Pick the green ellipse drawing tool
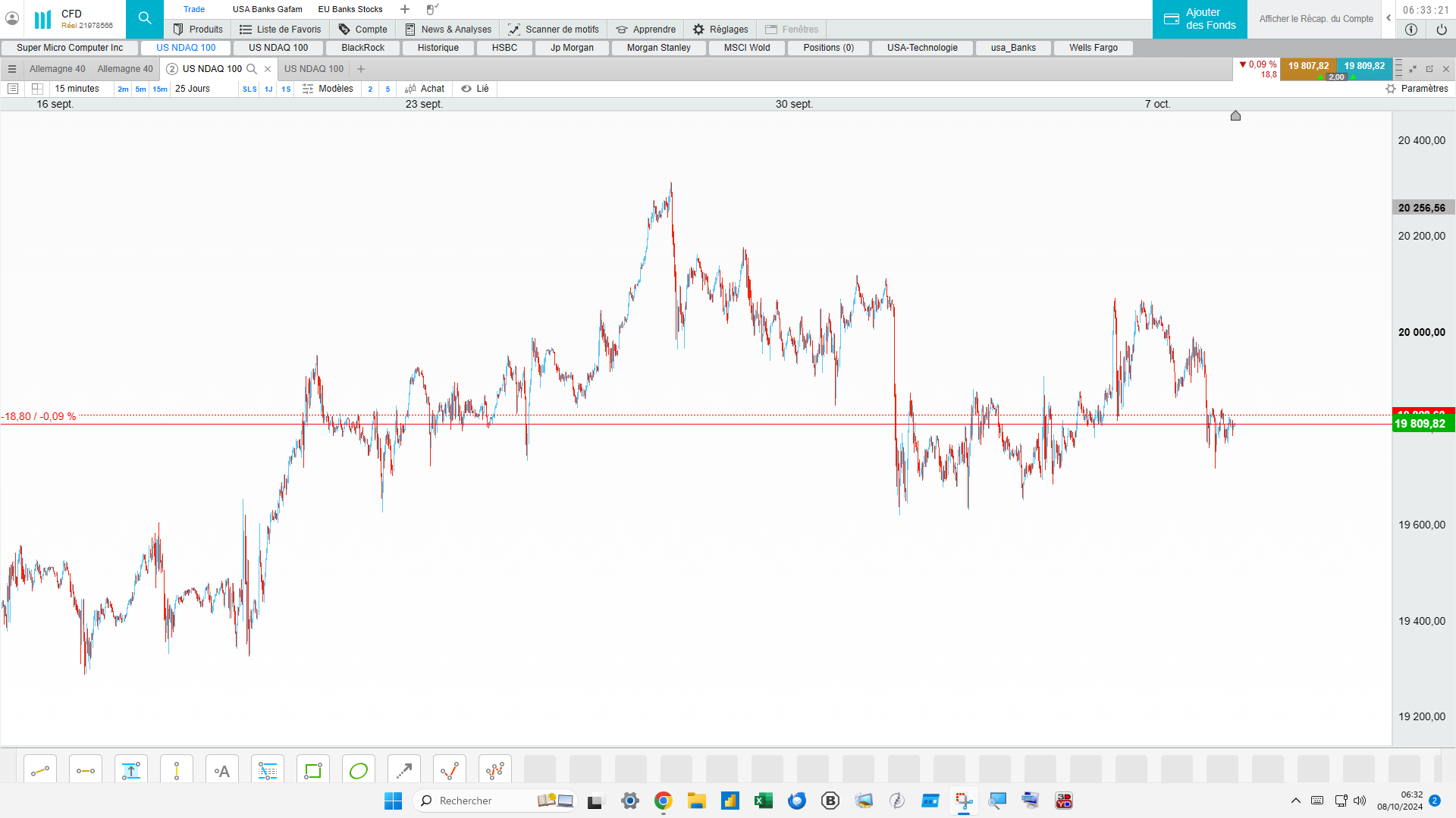The height and width of the screenshot is (818, 1456). click(359, 770)
